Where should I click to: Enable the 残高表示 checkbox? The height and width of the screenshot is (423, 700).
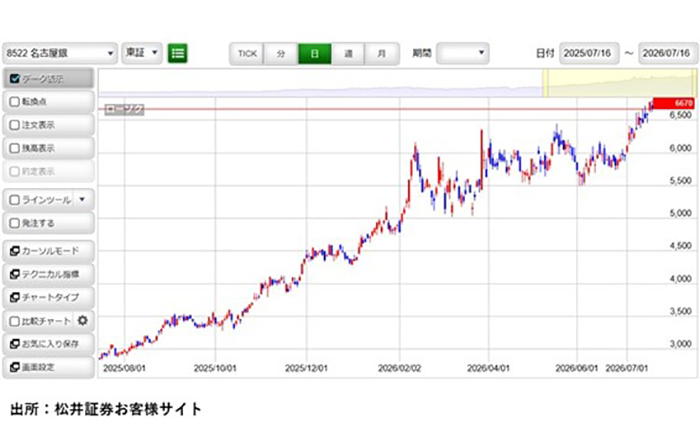[x=14, y=148]
